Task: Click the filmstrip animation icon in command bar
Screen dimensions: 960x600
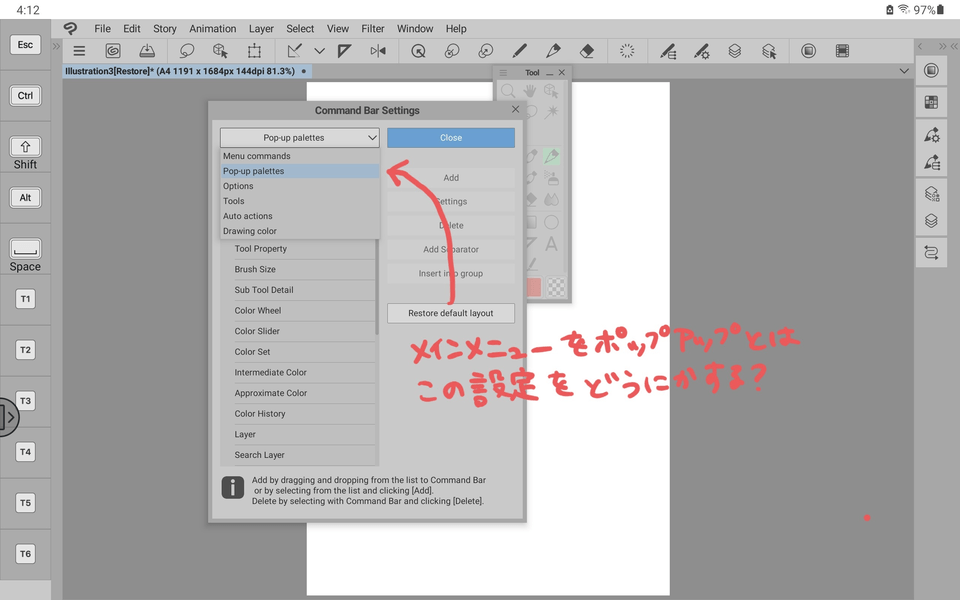Action: coord(842,51)
